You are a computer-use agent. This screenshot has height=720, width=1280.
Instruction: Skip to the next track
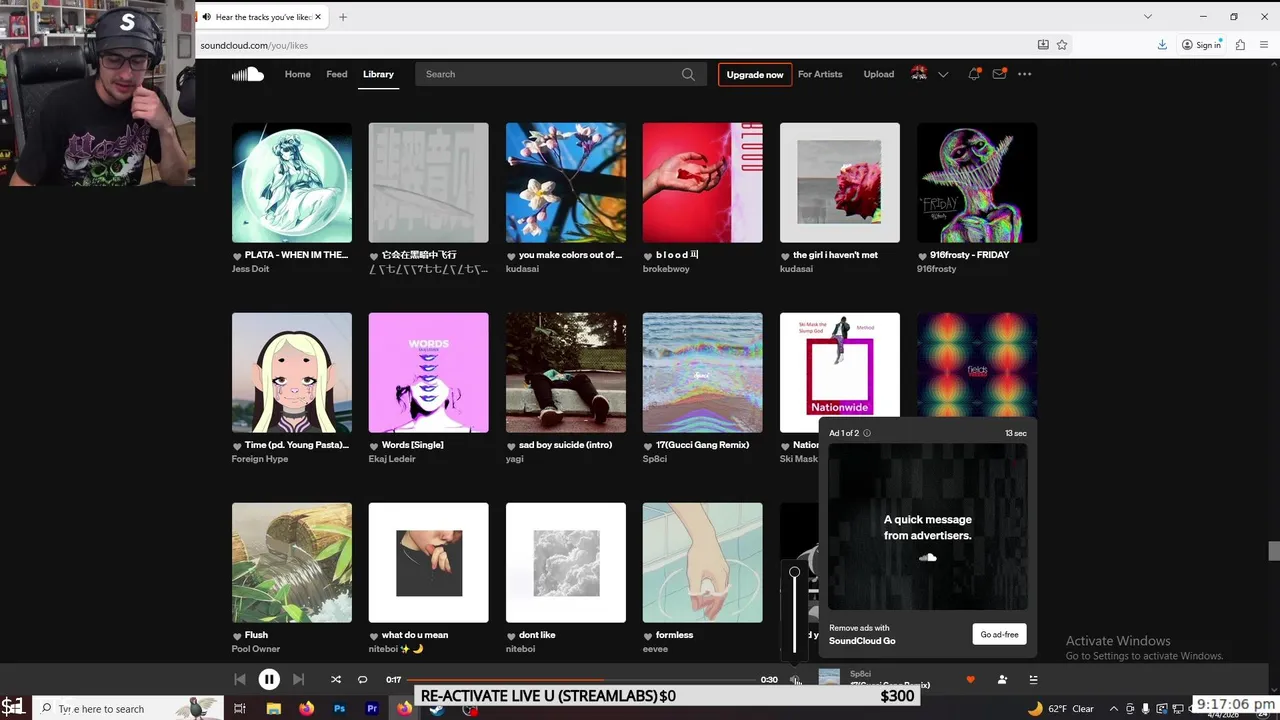pos(298,679)
